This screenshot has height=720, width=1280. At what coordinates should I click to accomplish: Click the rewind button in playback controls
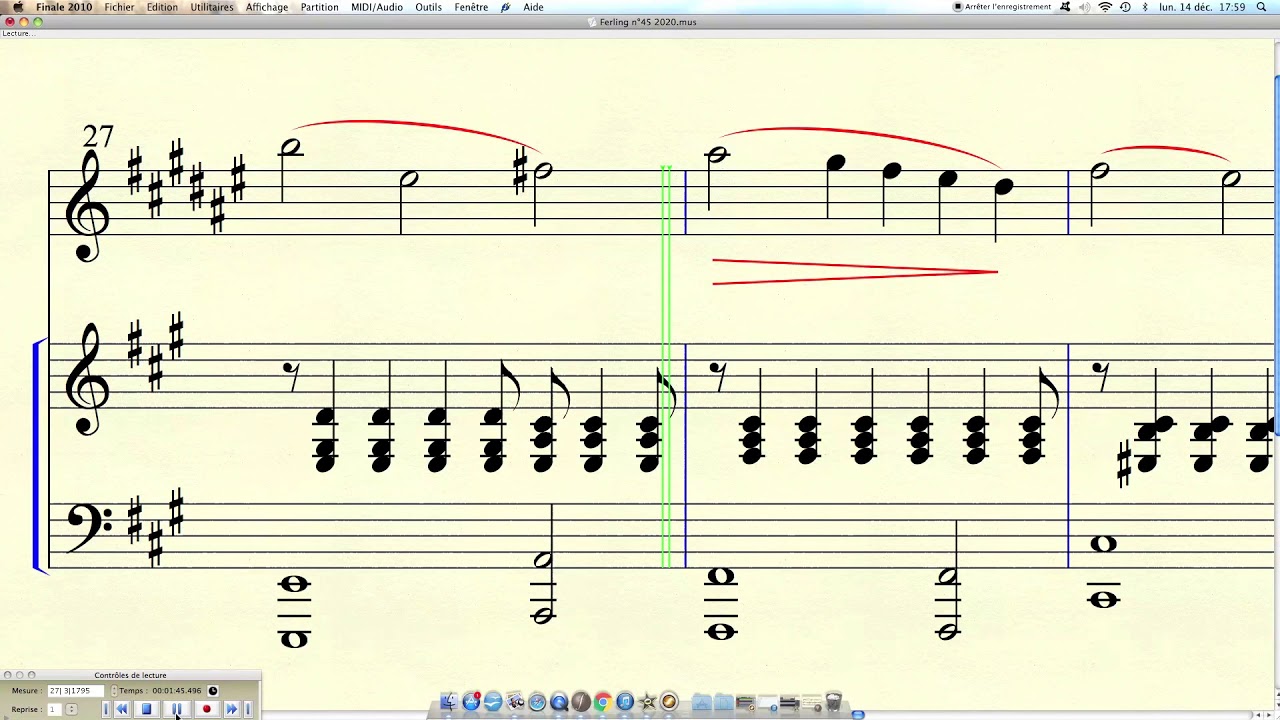click(x=122, y=709)
